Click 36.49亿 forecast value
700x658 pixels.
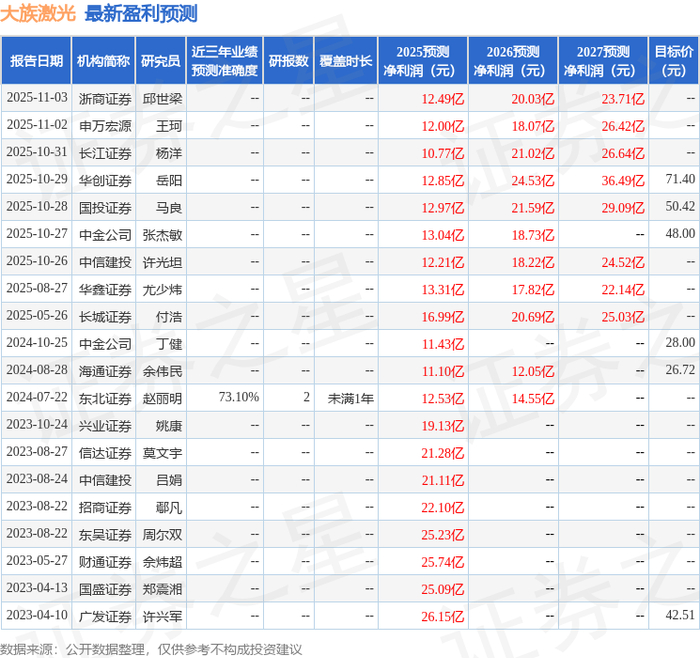click(x=623, y=180)
